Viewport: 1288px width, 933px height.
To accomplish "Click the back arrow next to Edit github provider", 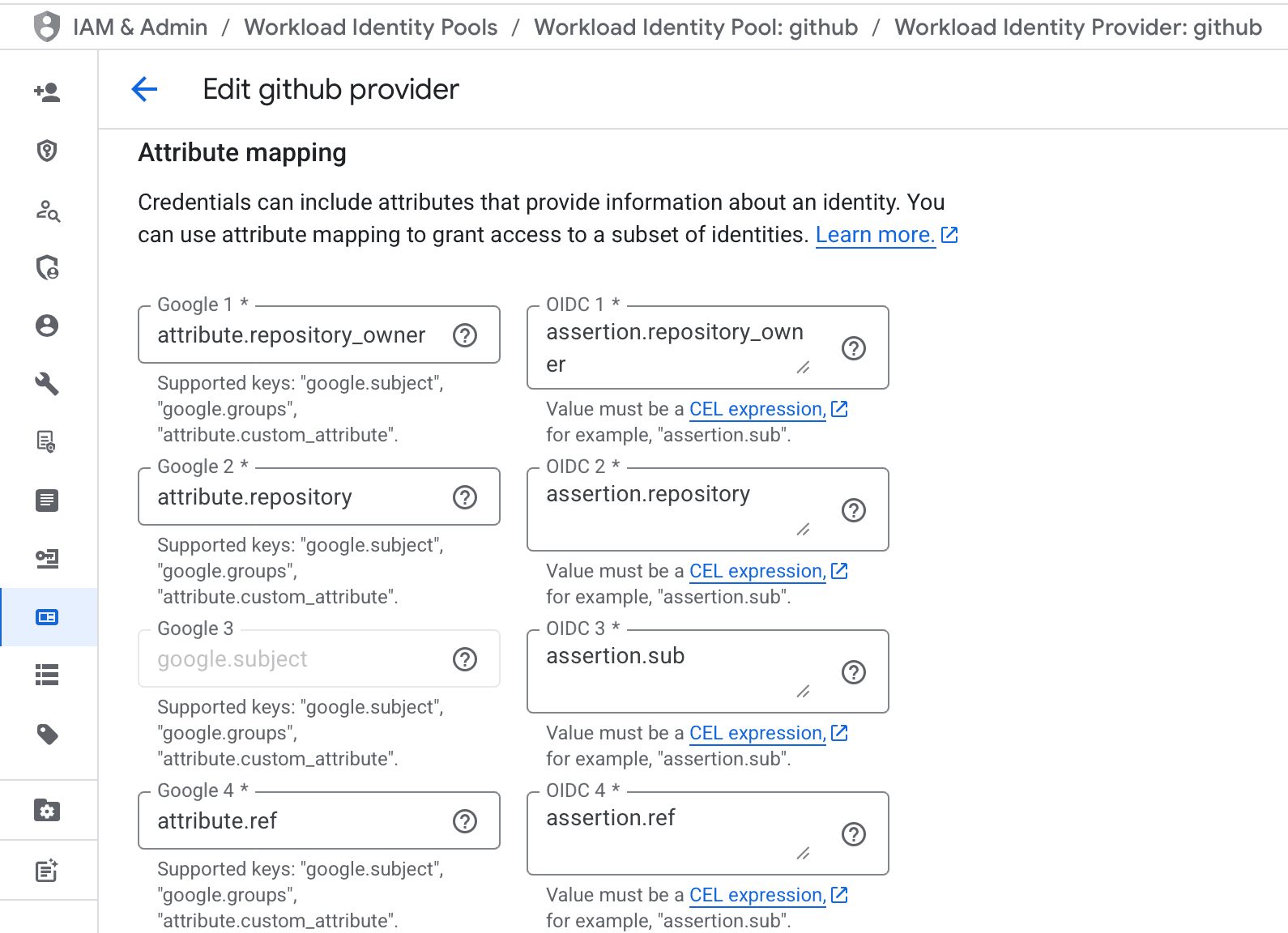I will 144,89.
